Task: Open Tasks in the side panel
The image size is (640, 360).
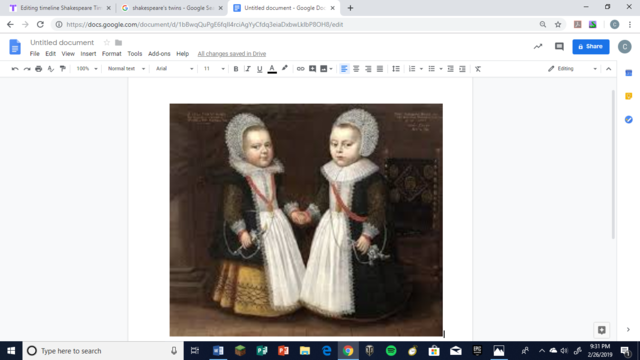Action: click(629, 120)
